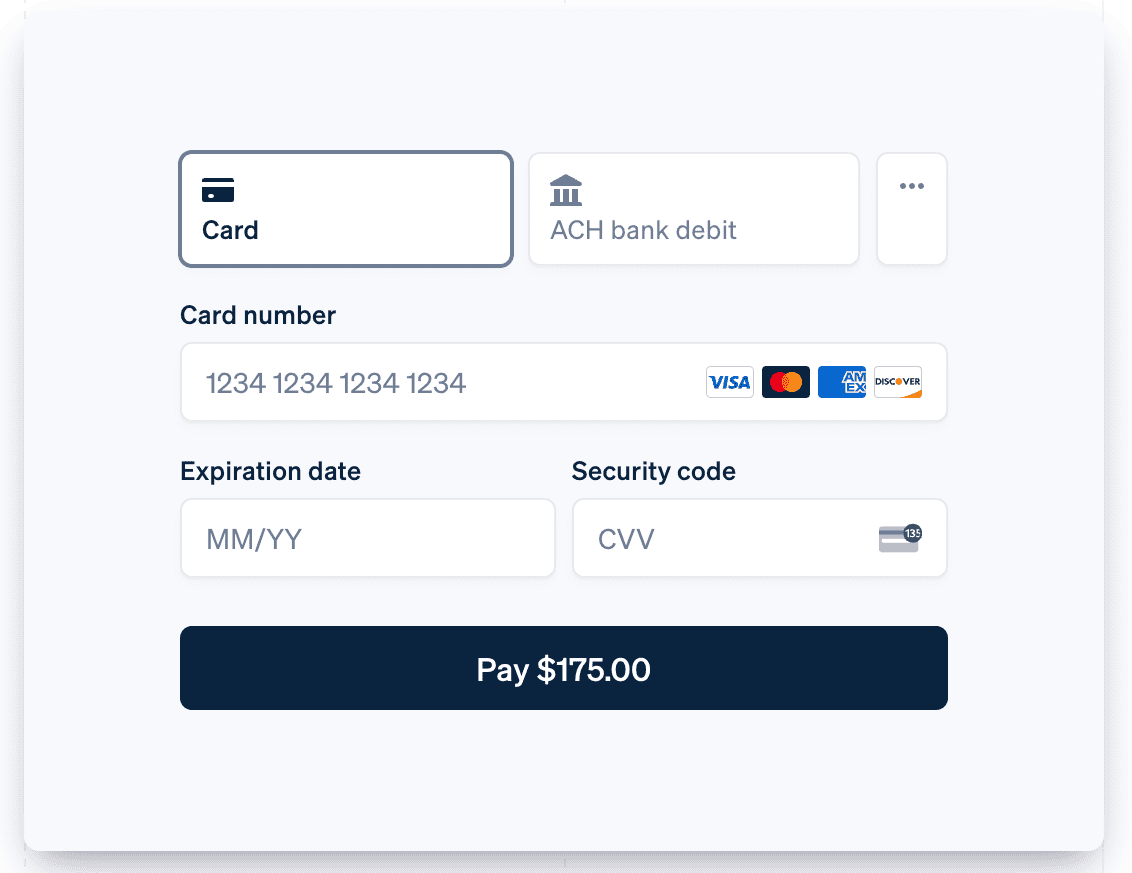Click the Expiration date label

(x=270, y=471)
